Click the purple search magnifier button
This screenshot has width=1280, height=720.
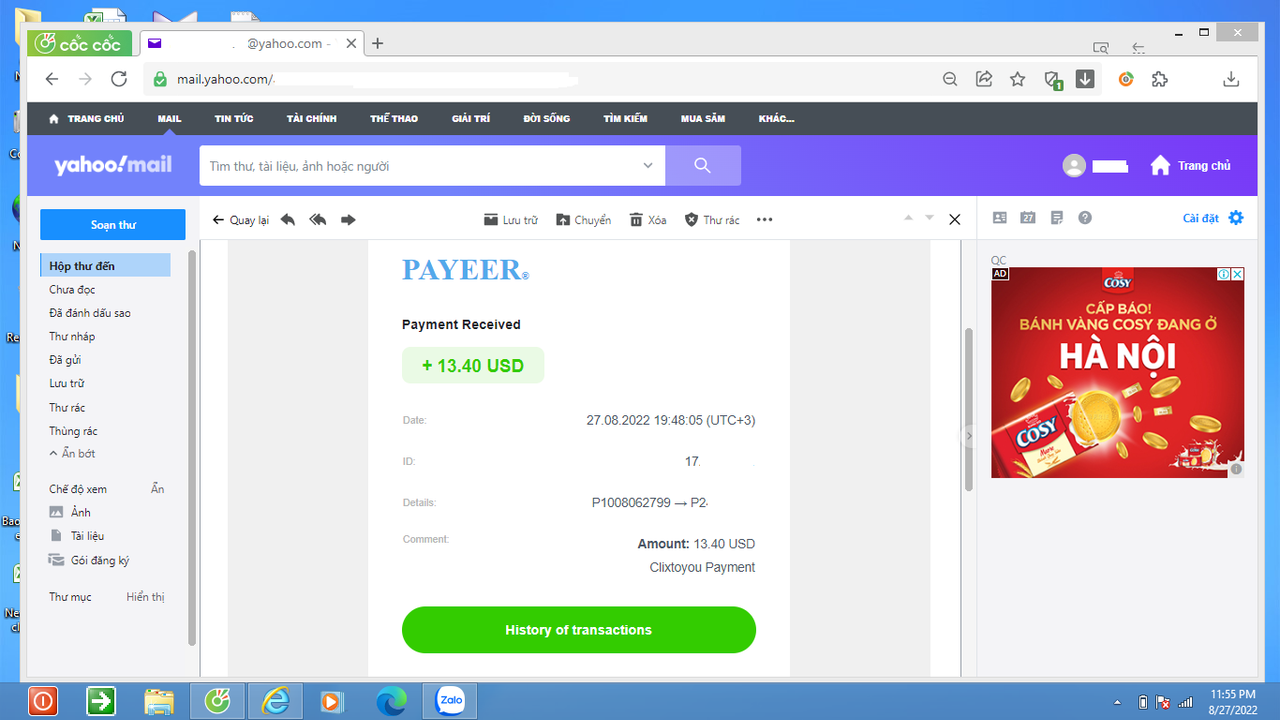(x=703, y=166)
